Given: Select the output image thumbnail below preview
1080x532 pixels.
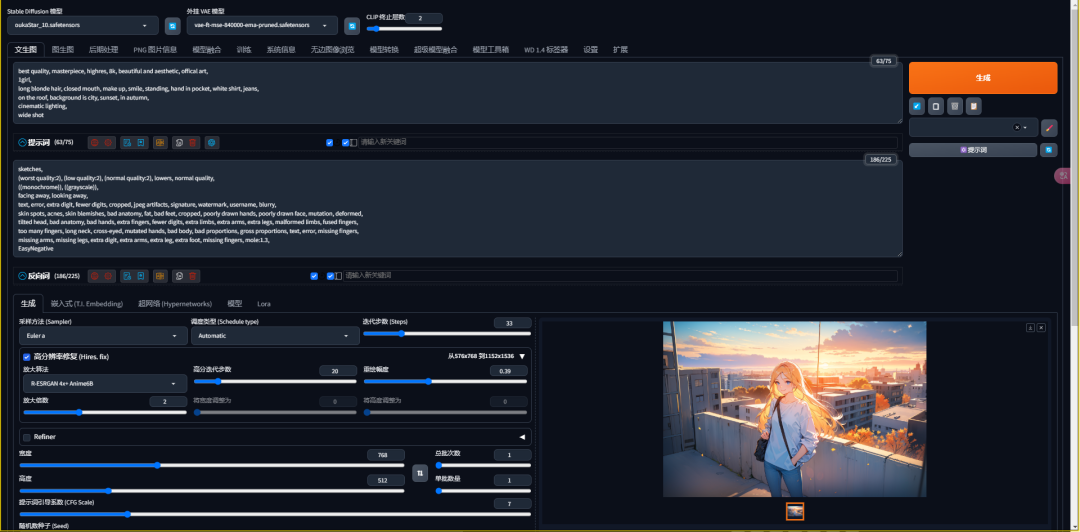Looking at the screenshot, I should pyautogui.click(x=795, y=511).
